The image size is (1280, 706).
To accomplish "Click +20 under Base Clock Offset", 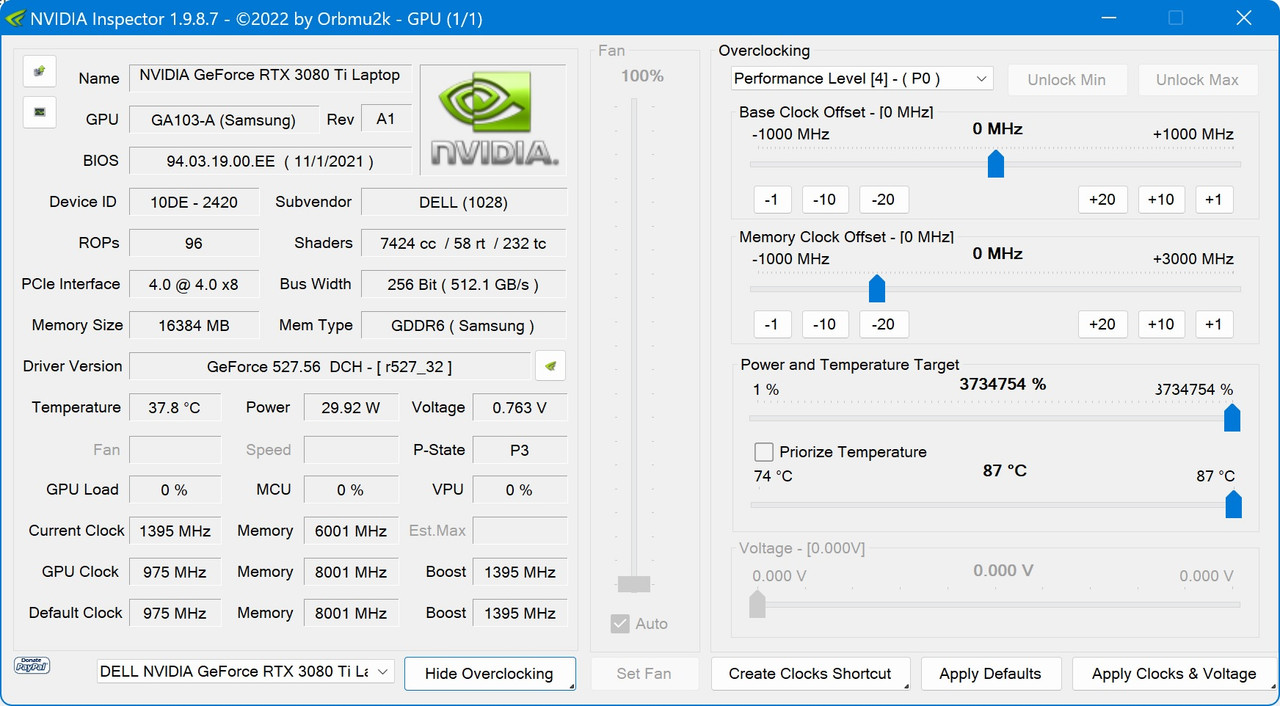I will 1102,199.
